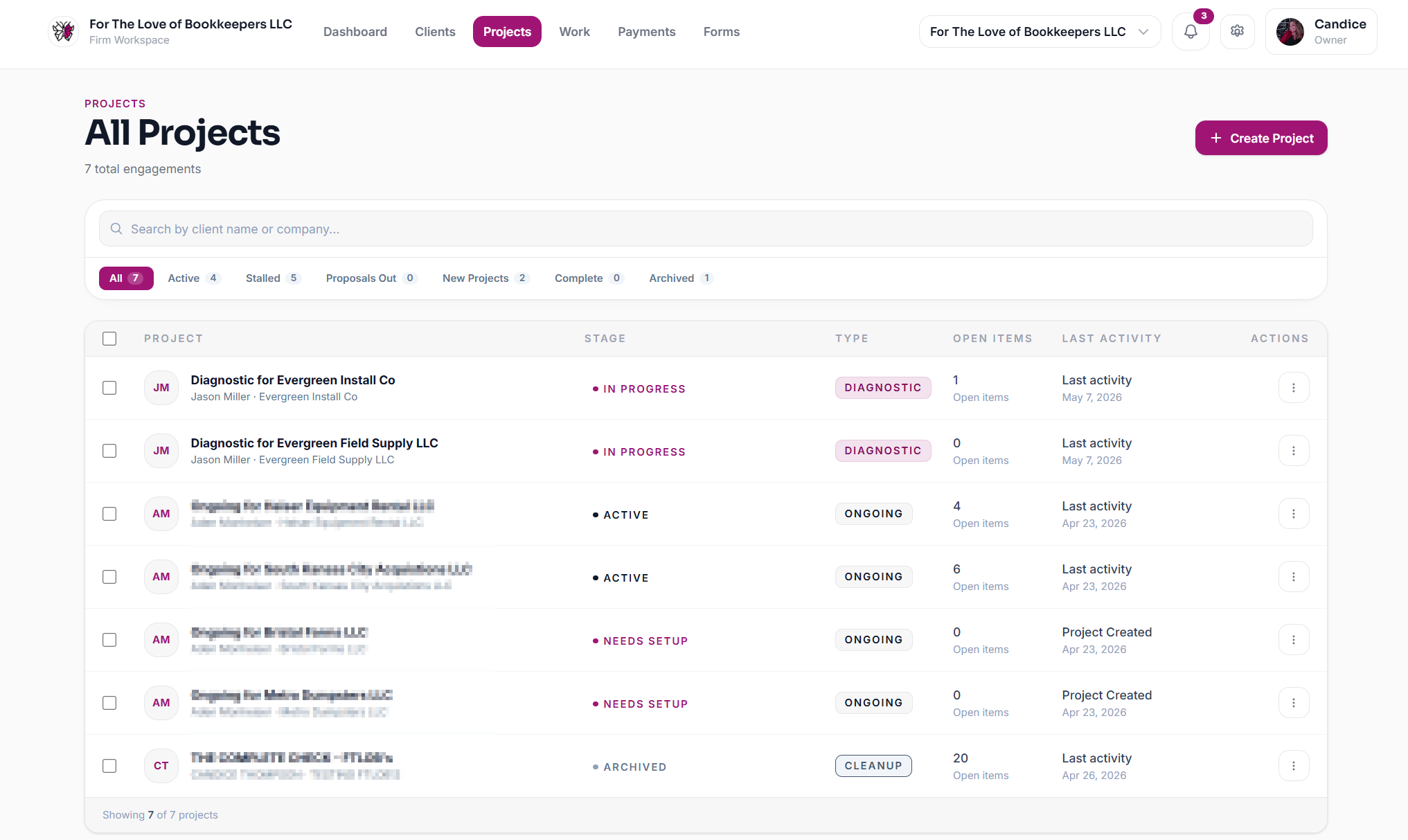
Task: Navigate to Payments
Action: [646, 32]
